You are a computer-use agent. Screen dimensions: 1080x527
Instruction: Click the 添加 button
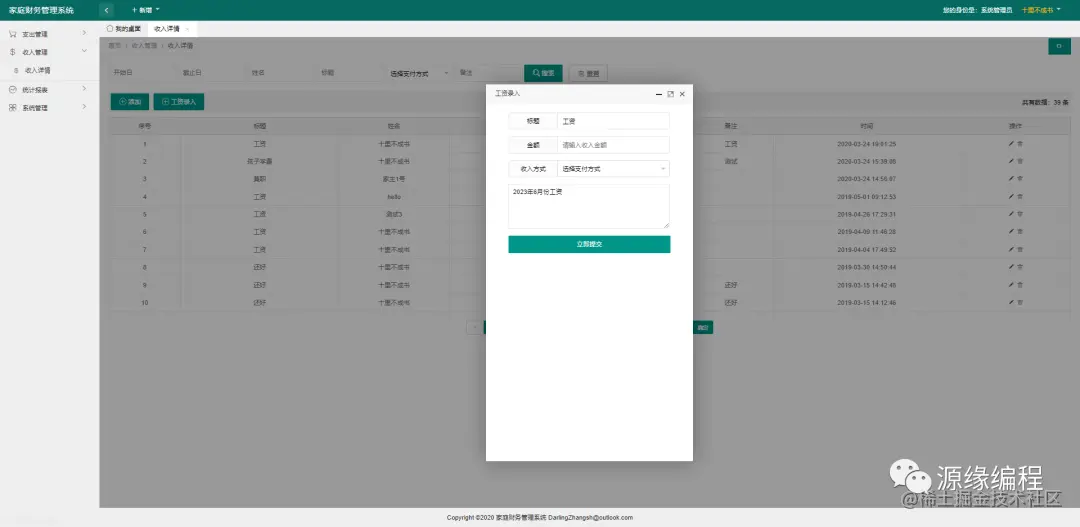(x=129, y=102)
